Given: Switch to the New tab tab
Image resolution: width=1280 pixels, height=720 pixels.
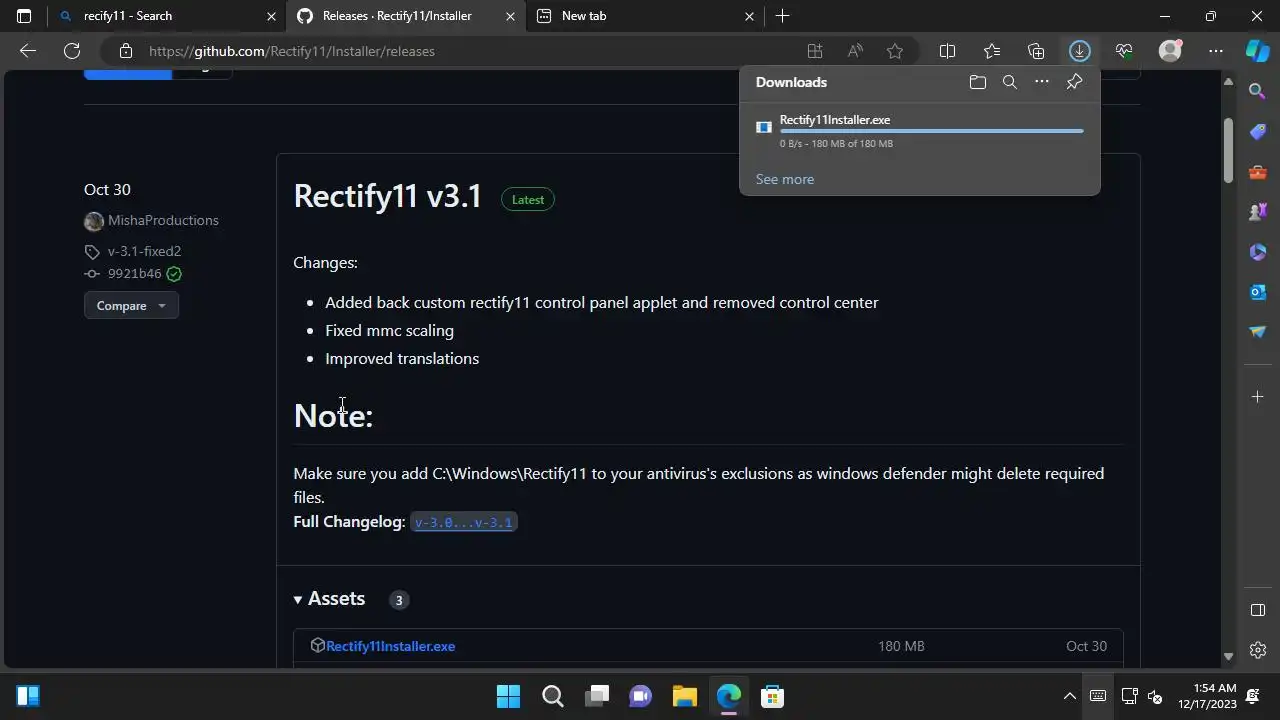Looking at the screenshot, I should coord(645,16).
